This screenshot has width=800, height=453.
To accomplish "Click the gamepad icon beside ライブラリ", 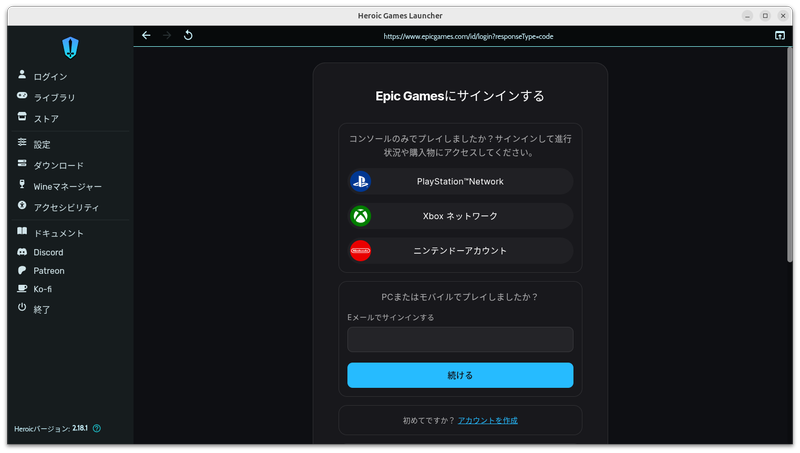I will tap(22, 95).
